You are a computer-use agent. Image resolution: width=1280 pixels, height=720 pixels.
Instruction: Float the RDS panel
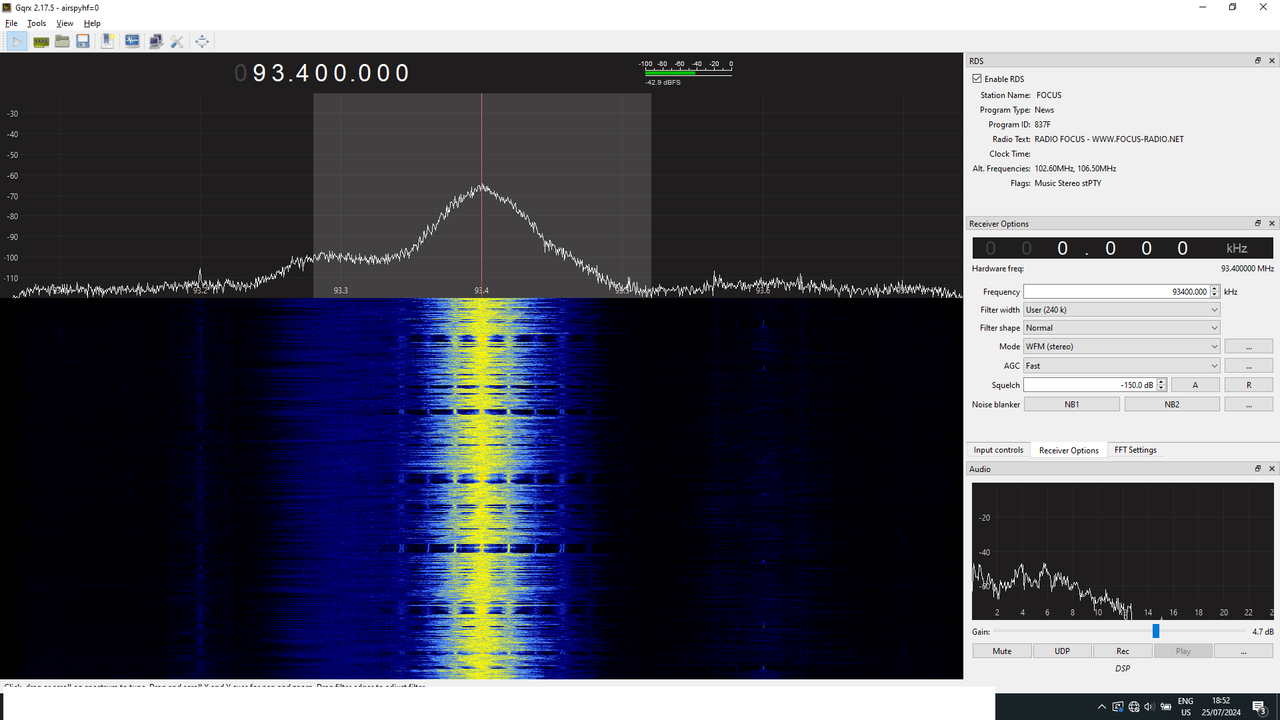pos(1258,61)
